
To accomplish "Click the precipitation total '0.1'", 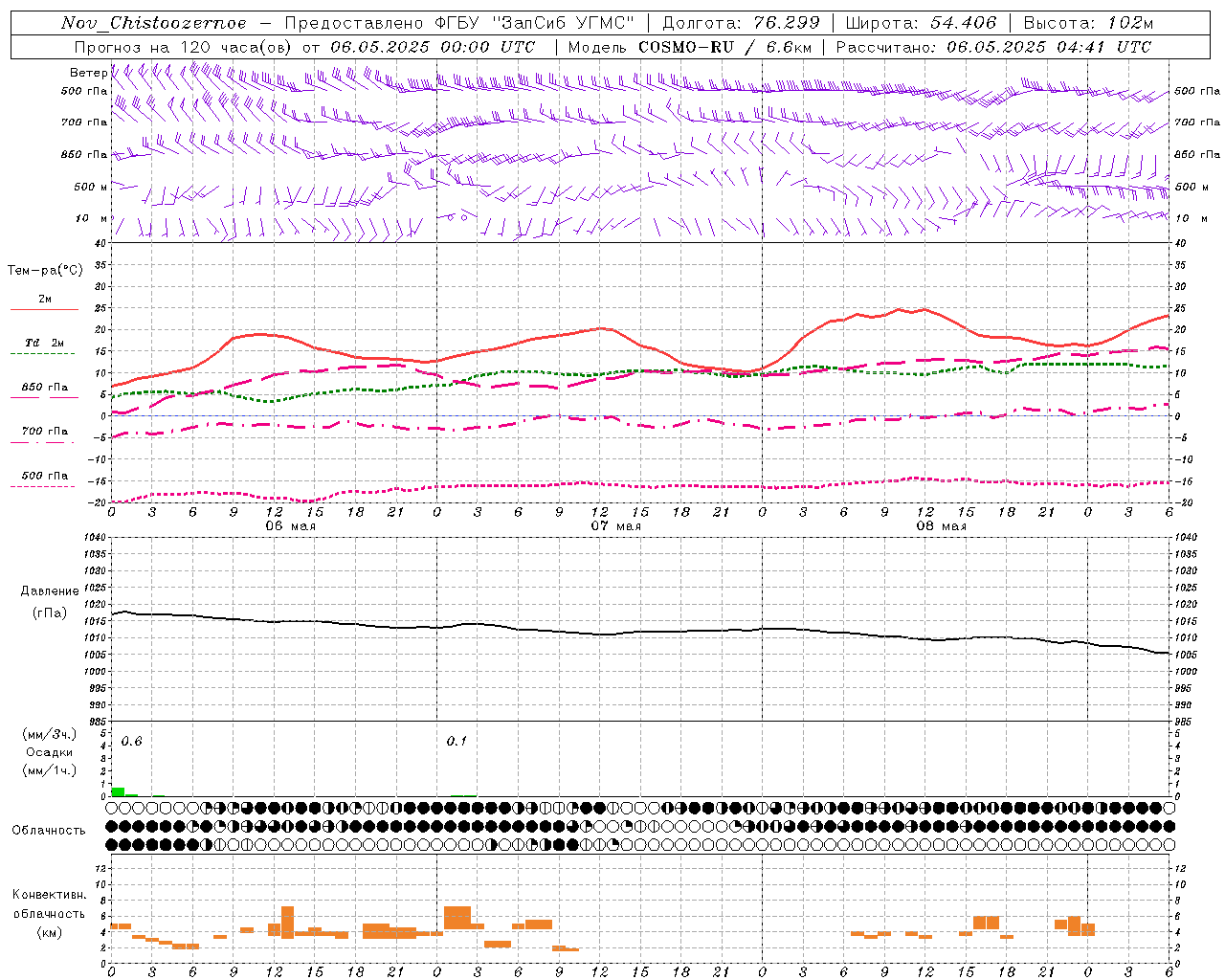I will (457, 742).
